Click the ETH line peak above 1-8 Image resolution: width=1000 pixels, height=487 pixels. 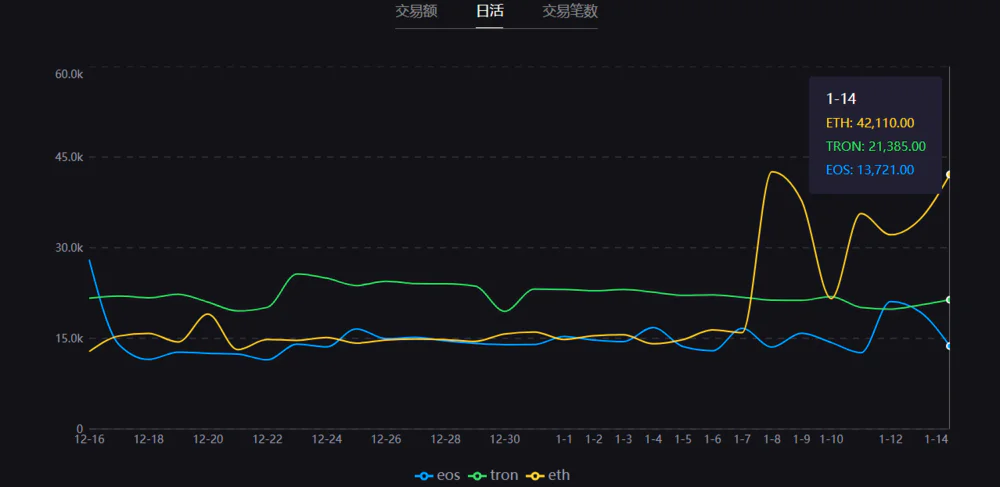coord(771,172)
